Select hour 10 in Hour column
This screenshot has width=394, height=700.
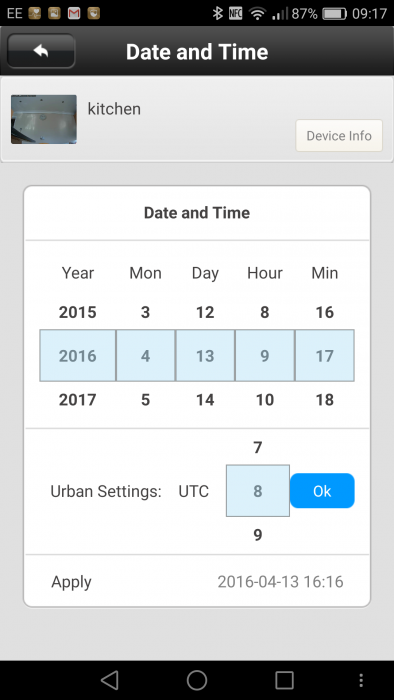[x=265, y=400]
